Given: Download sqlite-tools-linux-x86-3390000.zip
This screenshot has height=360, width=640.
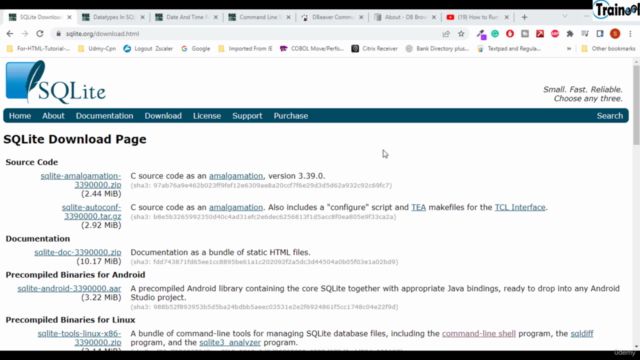Looking at the screenshot, I should click(x=80, y=338).
